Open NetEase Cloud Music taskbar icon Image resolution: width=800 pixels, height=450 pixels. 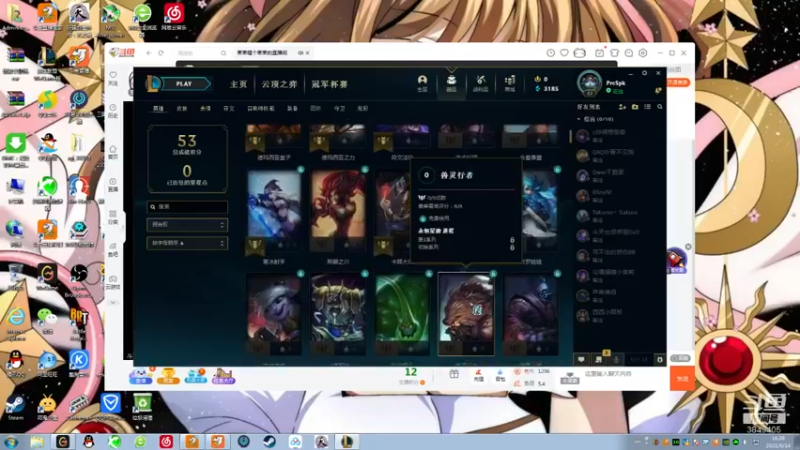(166, 442)
